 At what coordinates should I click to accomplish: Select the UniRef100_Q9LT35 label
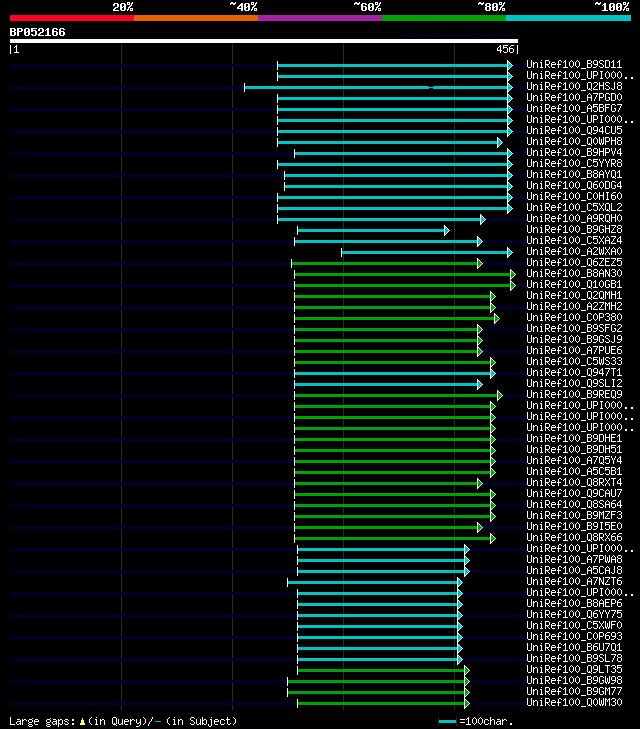[574, 669]
